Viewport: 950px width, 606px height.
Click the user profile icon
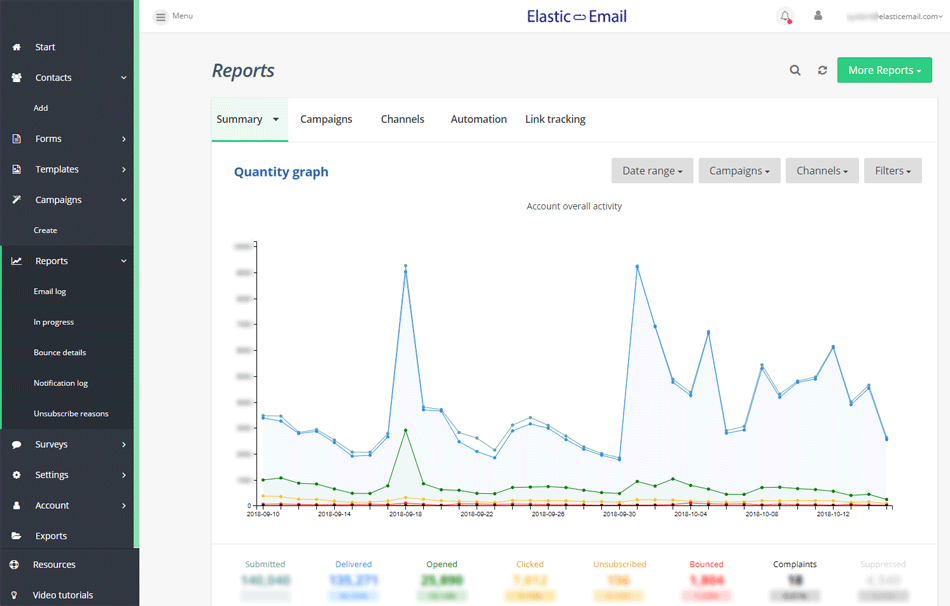(x=818, y=16)
